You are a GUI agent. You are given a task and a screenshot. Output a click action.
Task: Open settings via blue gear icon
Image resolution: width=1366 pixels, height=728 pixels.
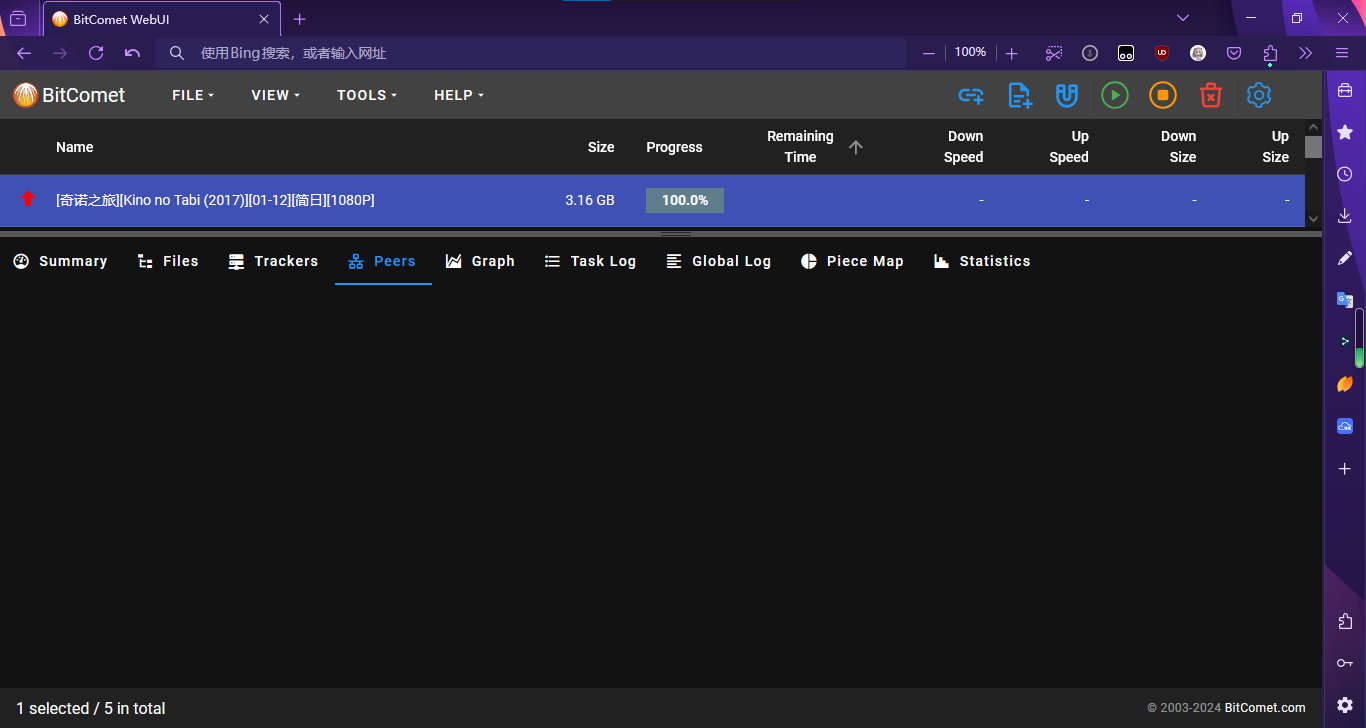(x=1258, y=95)
